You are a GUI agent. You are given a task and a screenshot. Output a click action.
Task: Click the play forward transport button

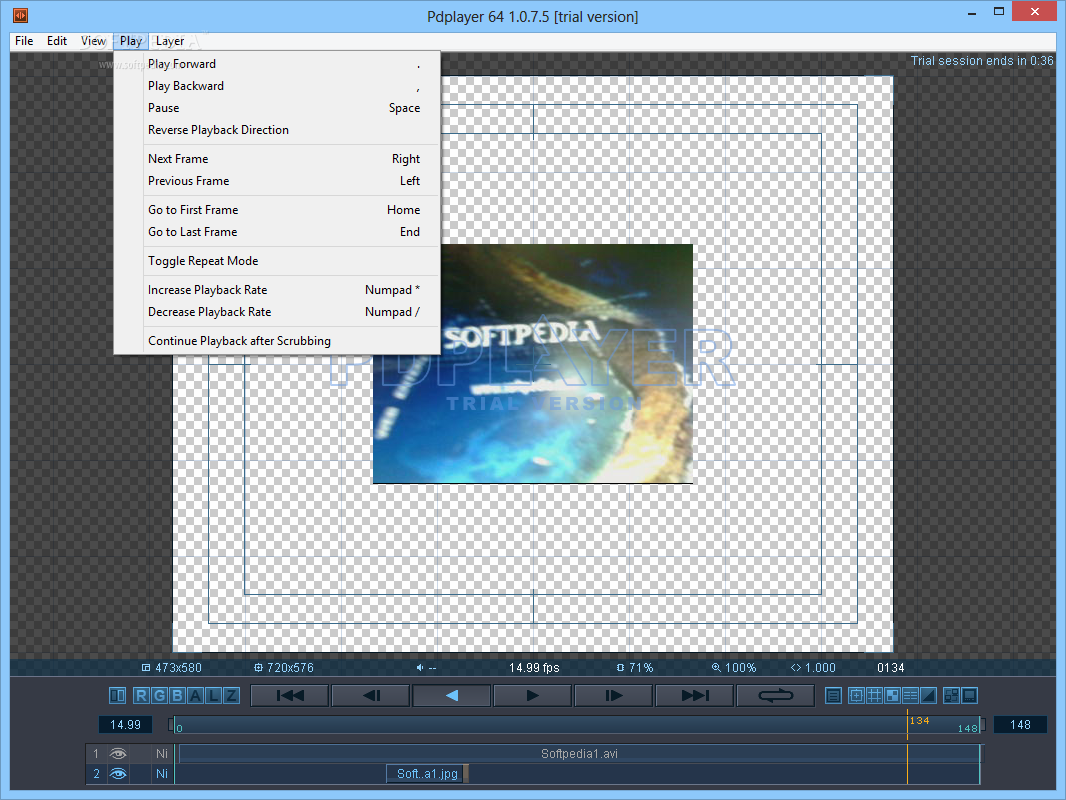pyautogui.click(x=533, y=695)
